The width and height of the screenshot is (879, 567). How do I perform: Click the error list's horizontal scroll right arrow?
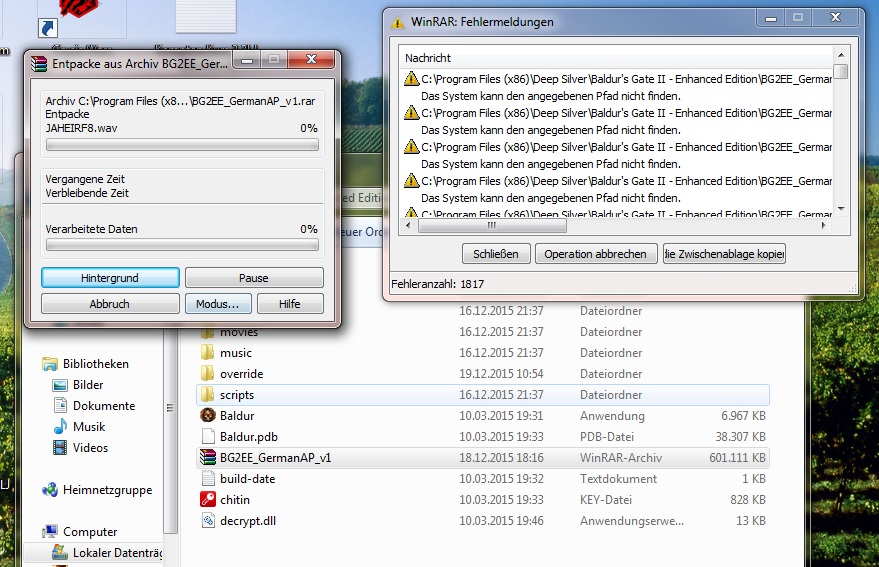823,225
